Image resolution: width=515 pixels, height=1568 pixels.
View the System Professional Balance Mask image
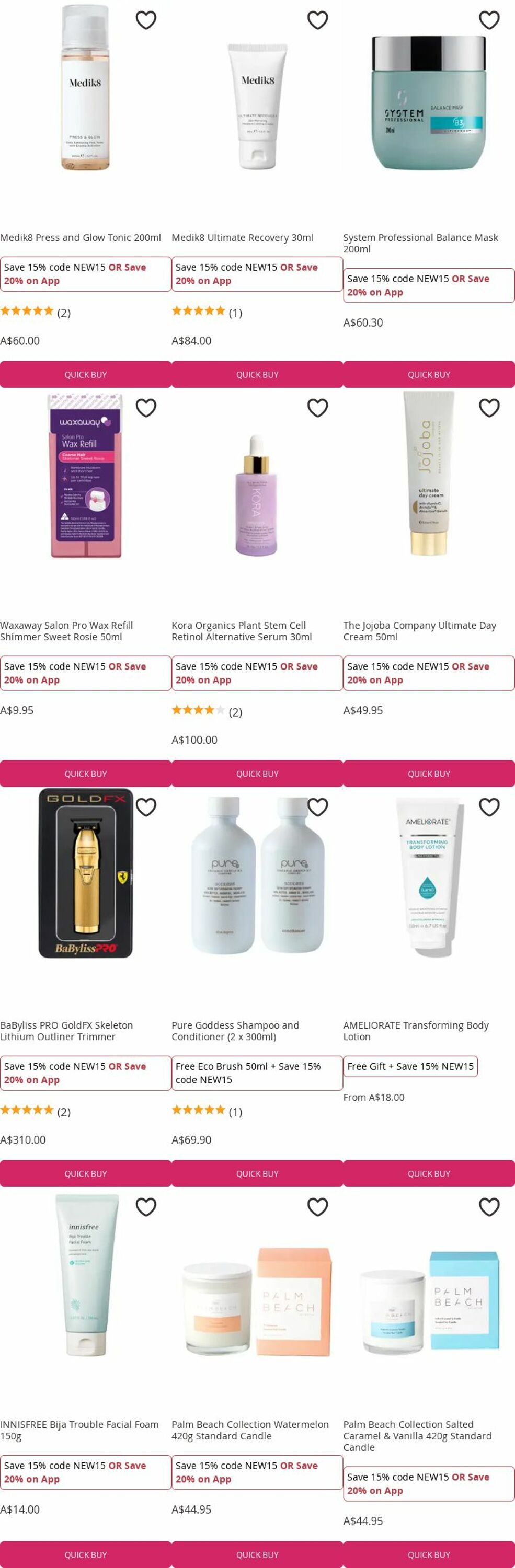tap(429, 102)
